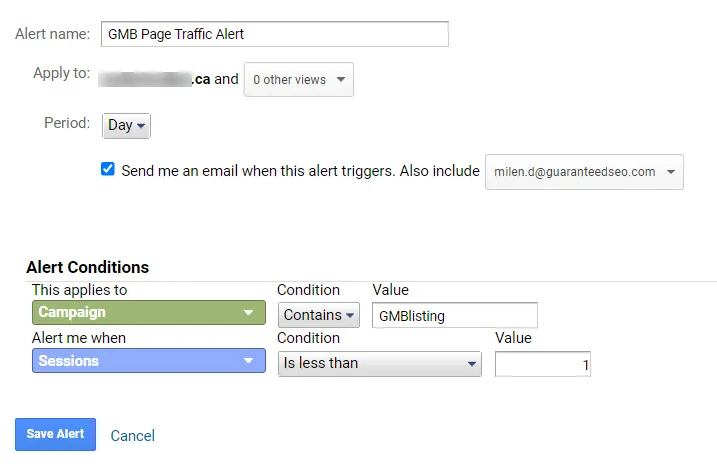Click the Alert name text field

click(x=274, y=34)
